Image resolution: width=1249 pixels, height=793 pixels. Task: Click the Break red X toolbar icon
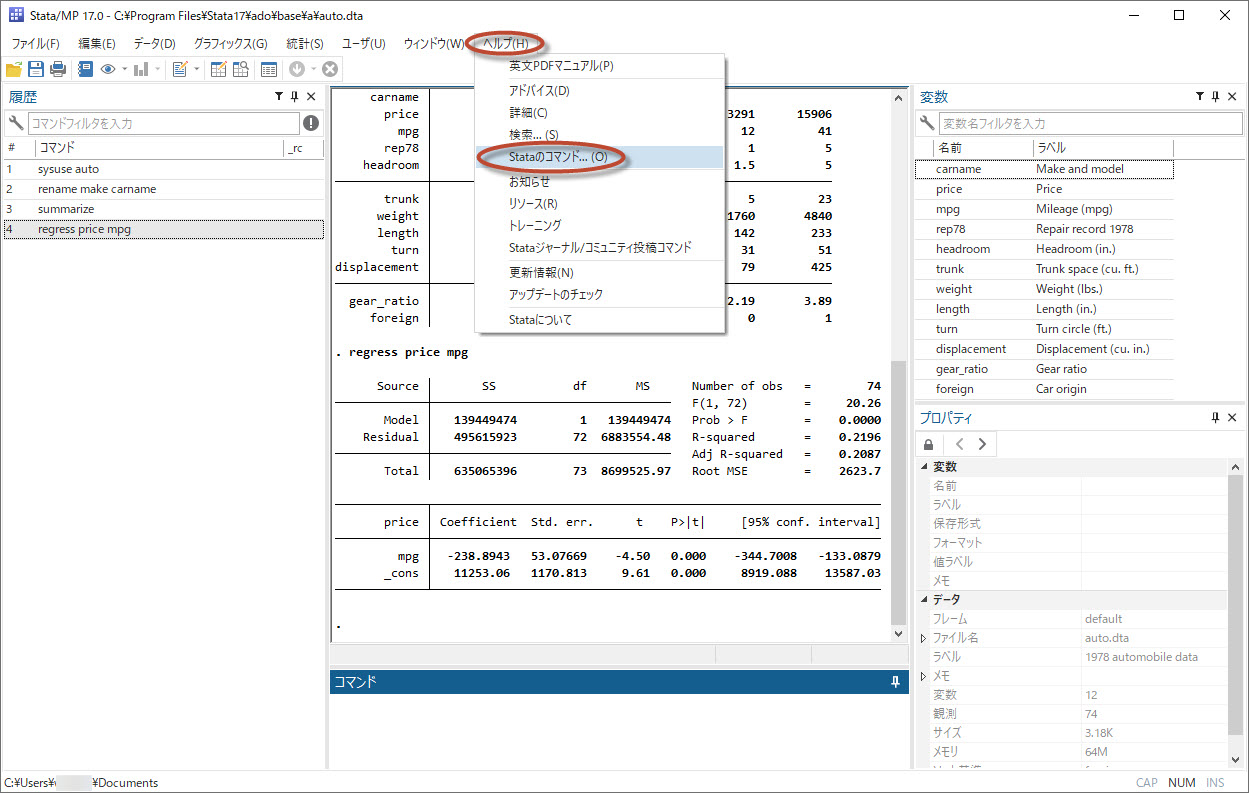click(x=330, y=69)
